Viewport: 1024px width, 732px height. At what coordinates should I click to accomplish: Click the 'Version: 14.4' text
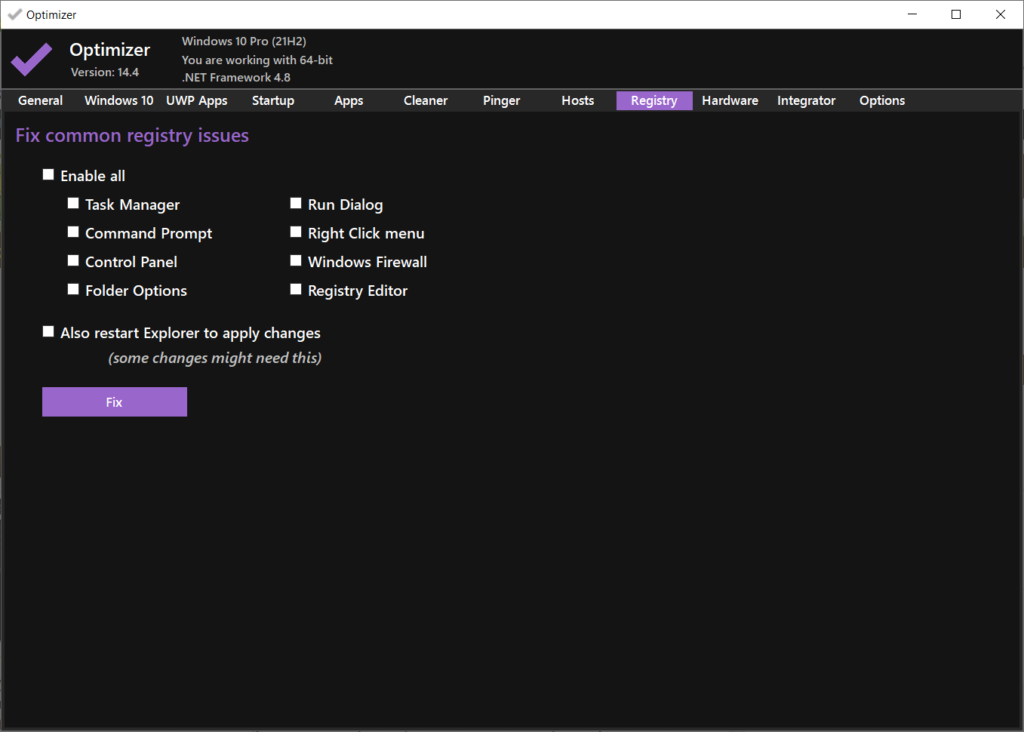coord(104,72)
